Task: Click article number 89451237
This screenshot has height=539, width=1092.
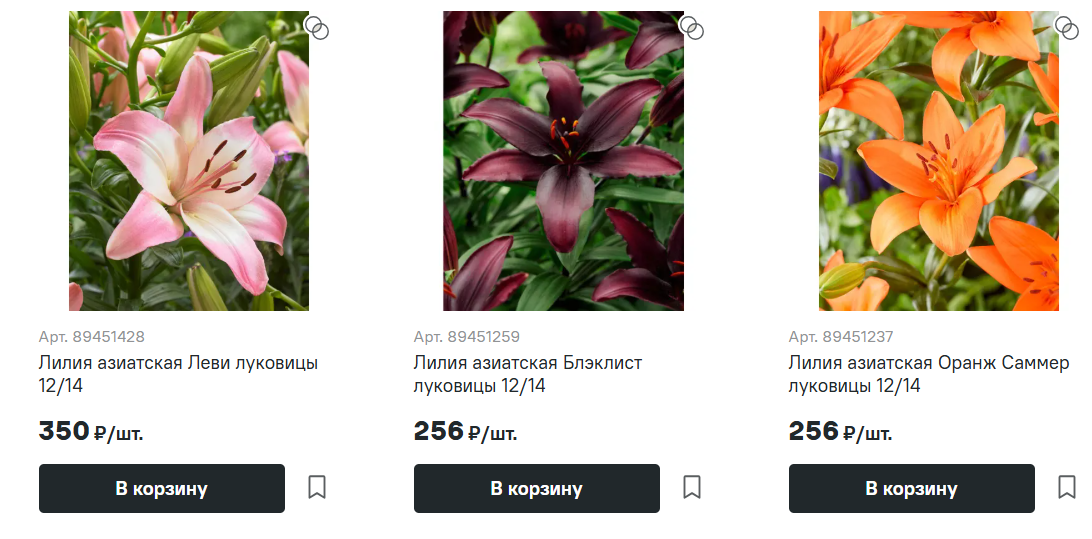Action: click(841, 337)
